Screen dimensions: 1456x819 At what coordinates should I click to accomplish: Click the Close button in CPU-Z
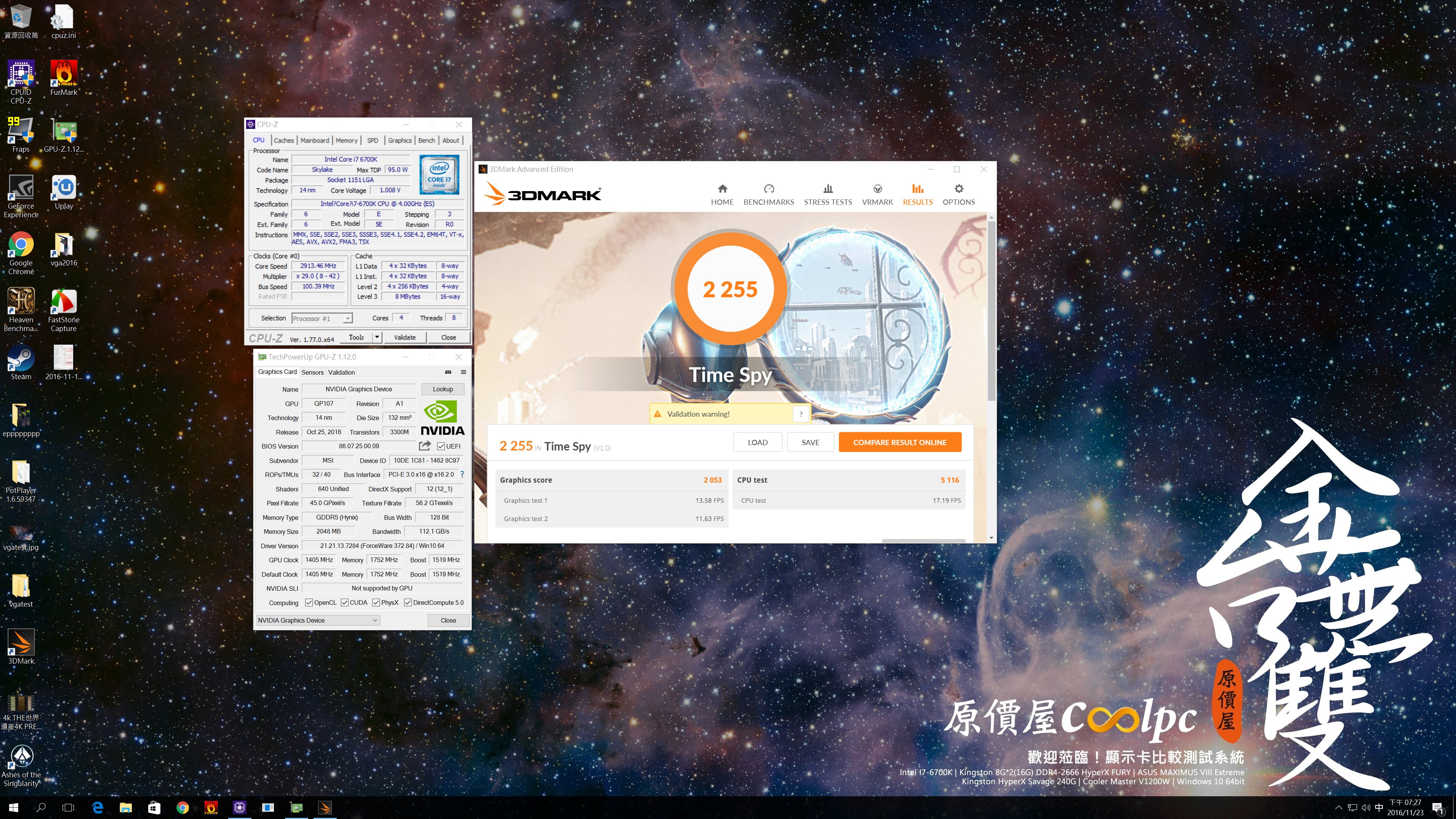tap(448, 337)
